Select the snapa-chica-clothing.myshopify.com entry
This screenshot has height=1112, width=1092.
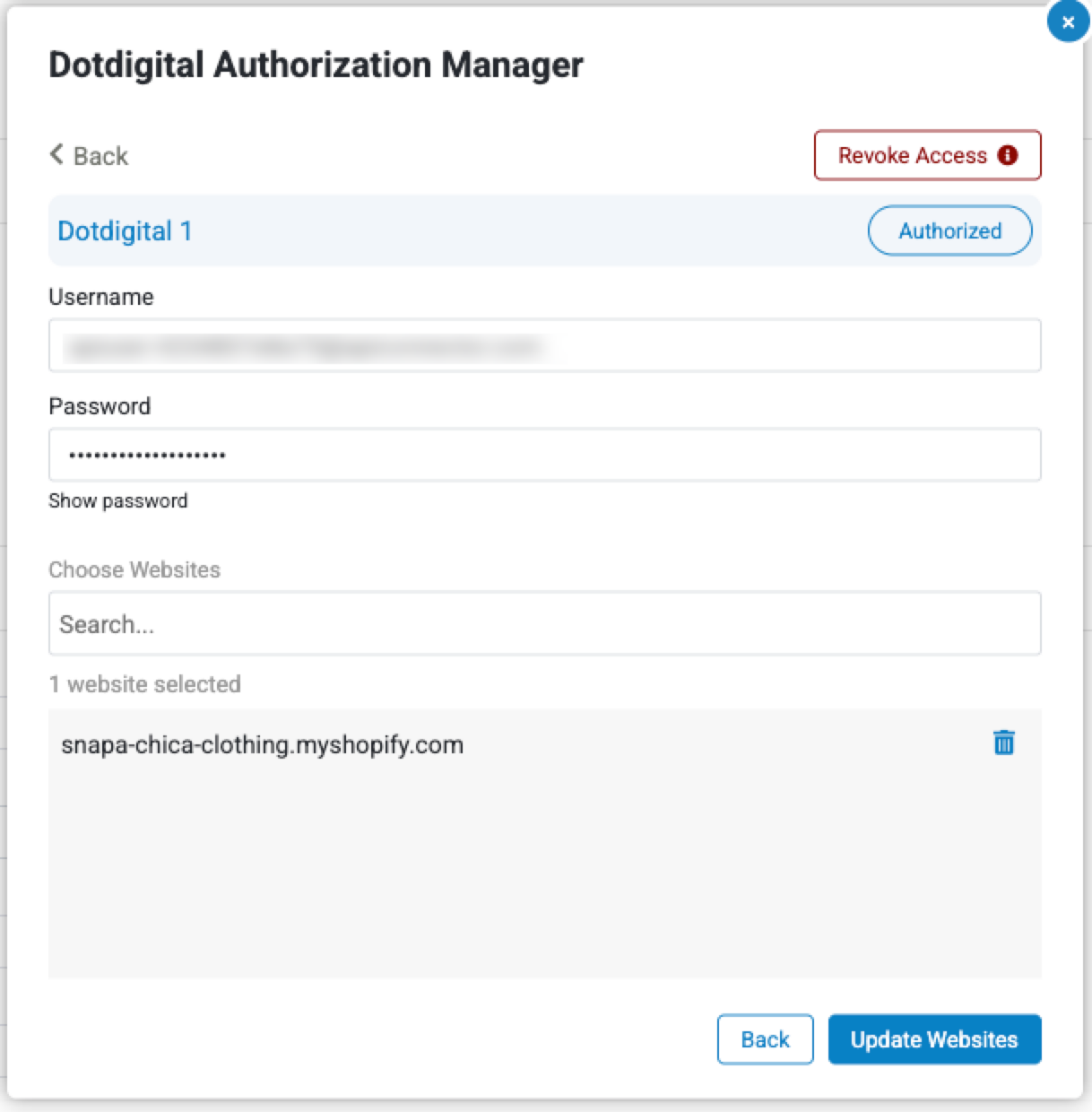tap(262, 745)
